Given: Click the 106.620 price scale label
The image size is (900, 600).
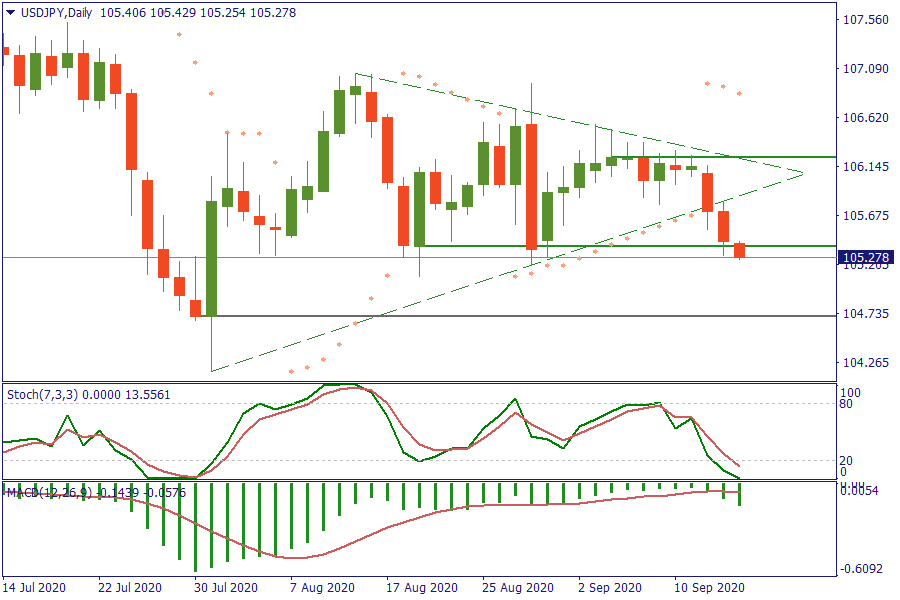Looking at the screenshot, I should pyautogui.click(x=865, y=118).
